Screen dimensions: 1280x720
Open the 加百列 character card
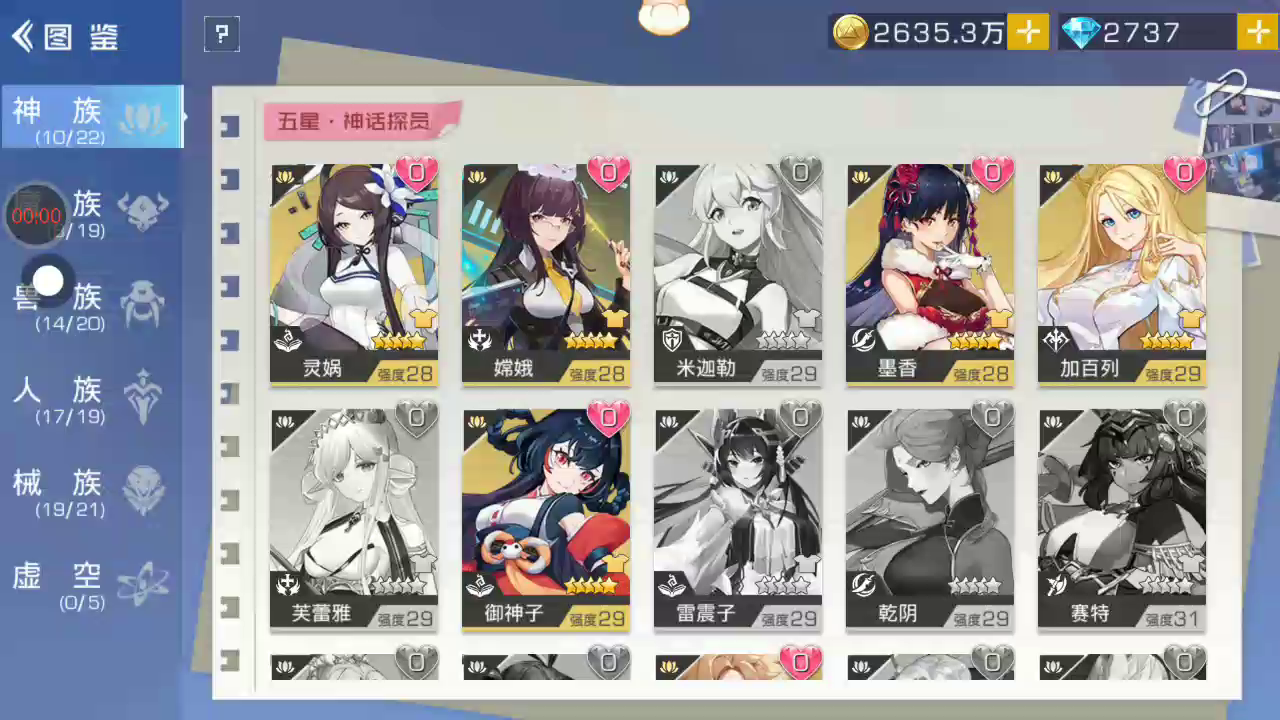click(1122, 275)
